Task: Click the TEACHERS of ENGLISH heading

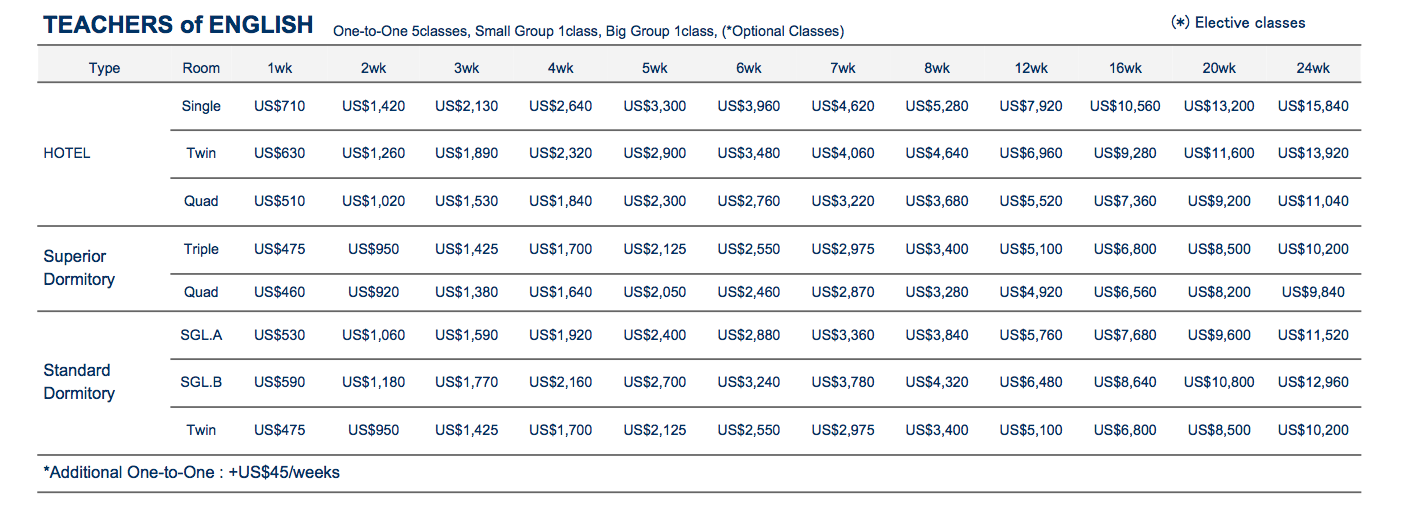Action: (x=178, y=25)
